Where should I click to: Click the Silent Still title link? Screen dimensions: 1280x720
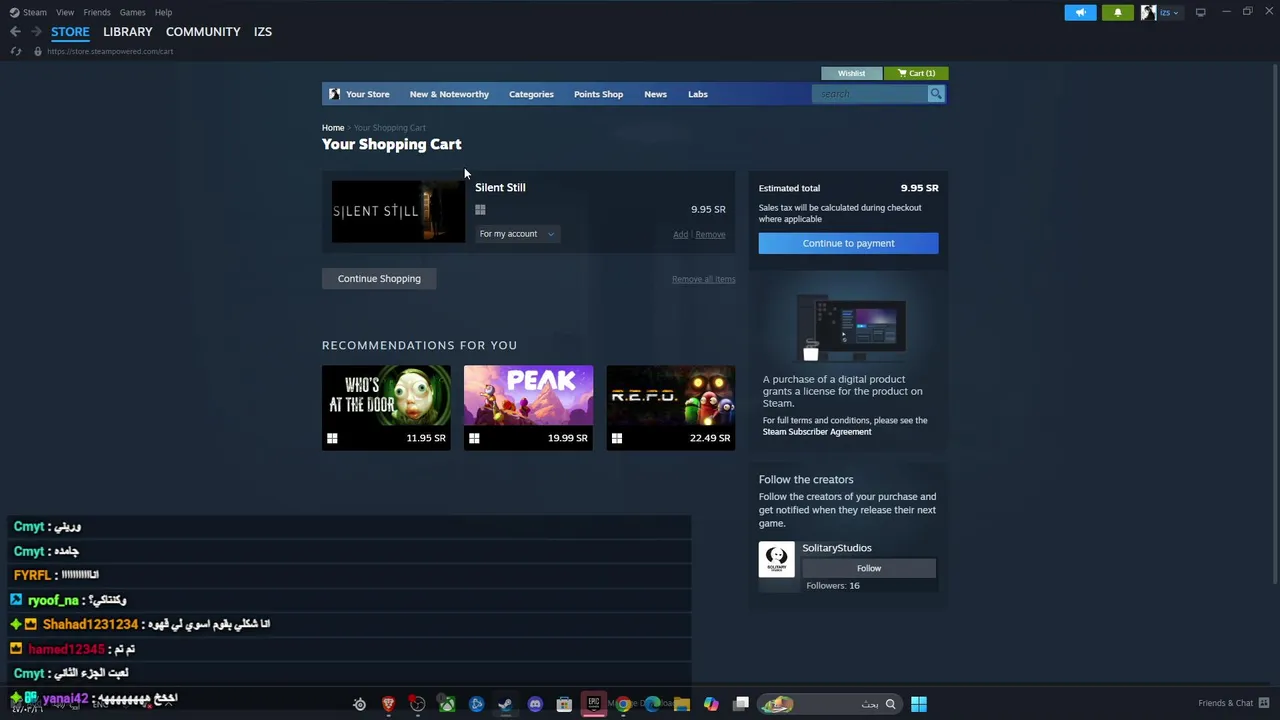500,187
